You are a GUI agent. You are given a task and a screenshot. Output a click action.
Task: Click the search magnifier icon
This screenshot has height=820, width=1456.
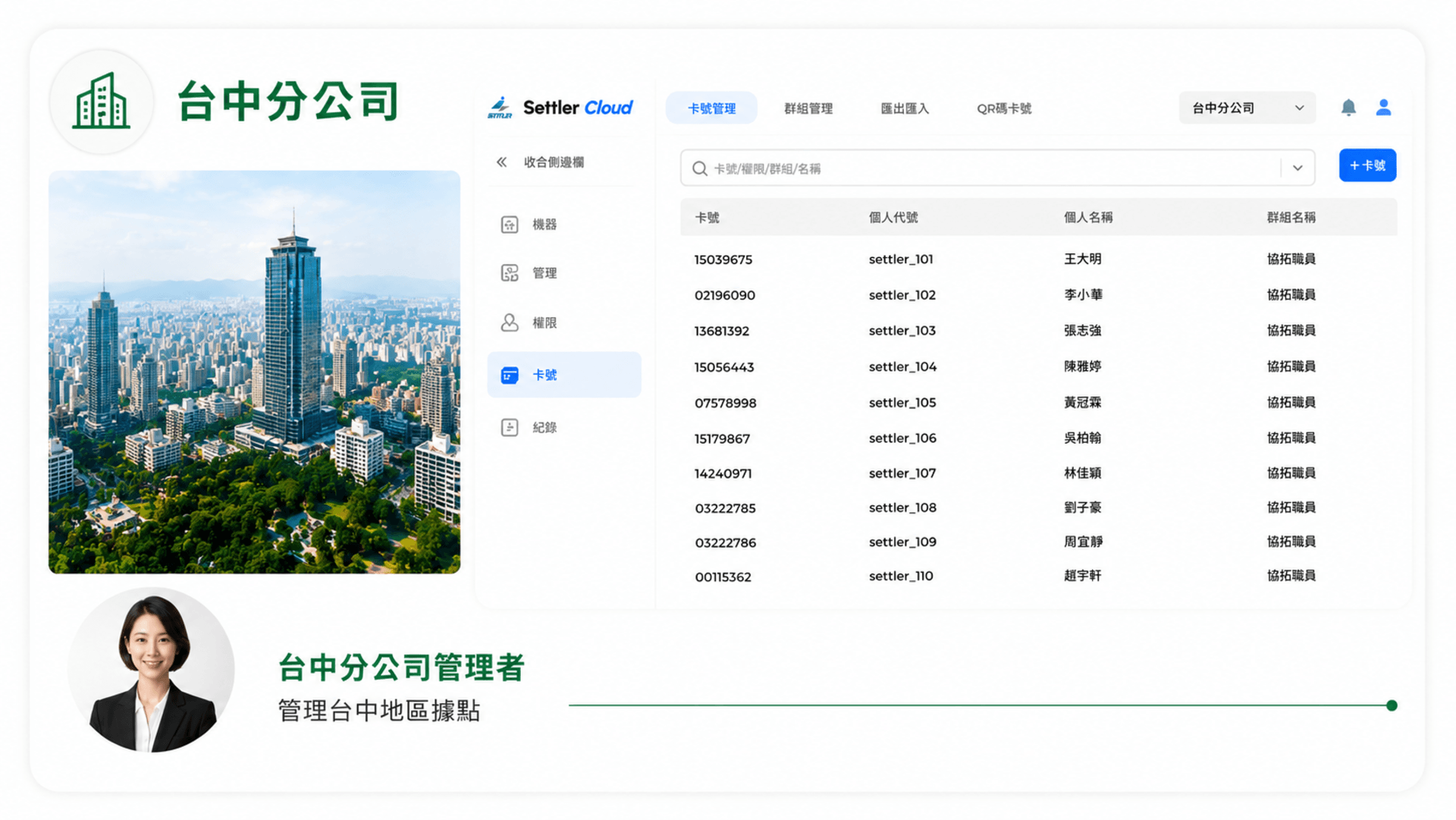click(699, 168)
